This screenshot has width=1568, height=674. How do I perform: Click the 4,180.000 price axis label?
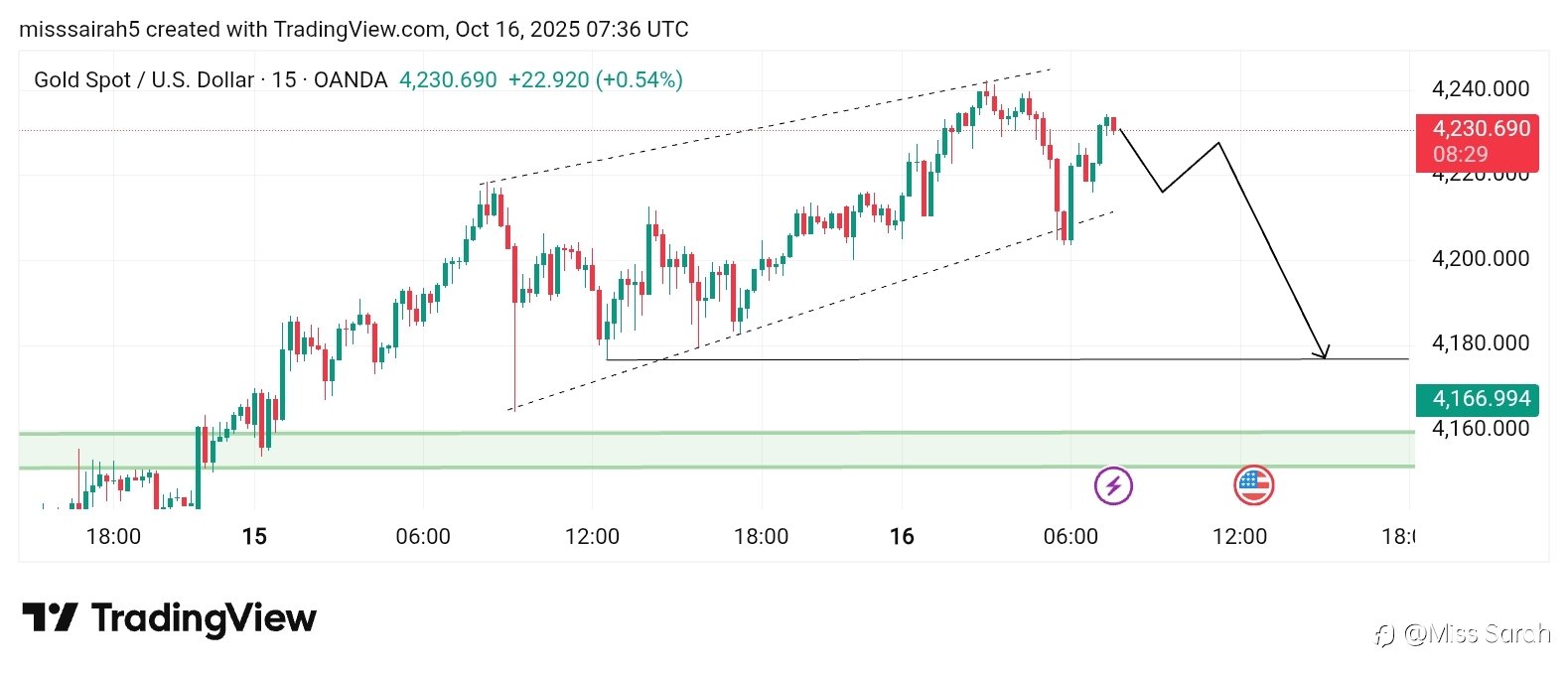click(1480, 343)
